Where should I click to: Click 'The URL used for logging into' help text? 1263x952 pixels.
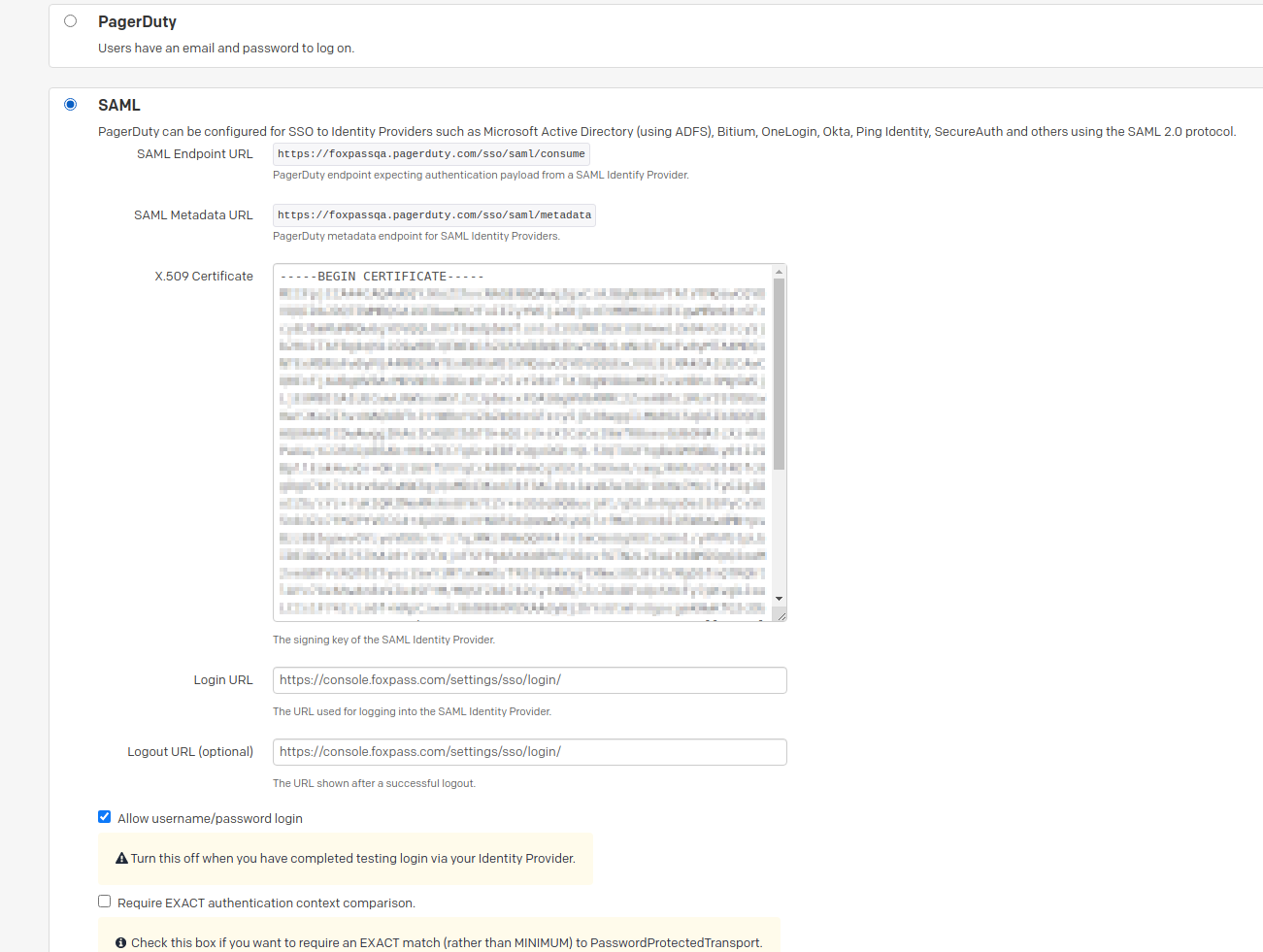pyautogui.click(x=412, y=711)
